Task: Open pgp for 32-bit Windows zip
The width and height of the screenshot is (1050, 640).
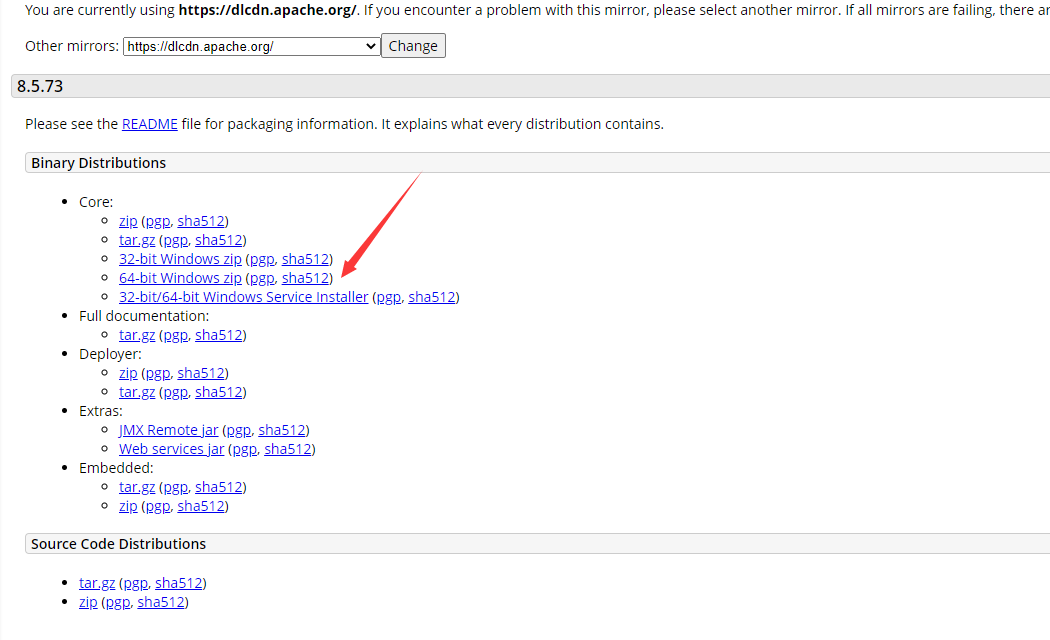Action: point(262,259)
